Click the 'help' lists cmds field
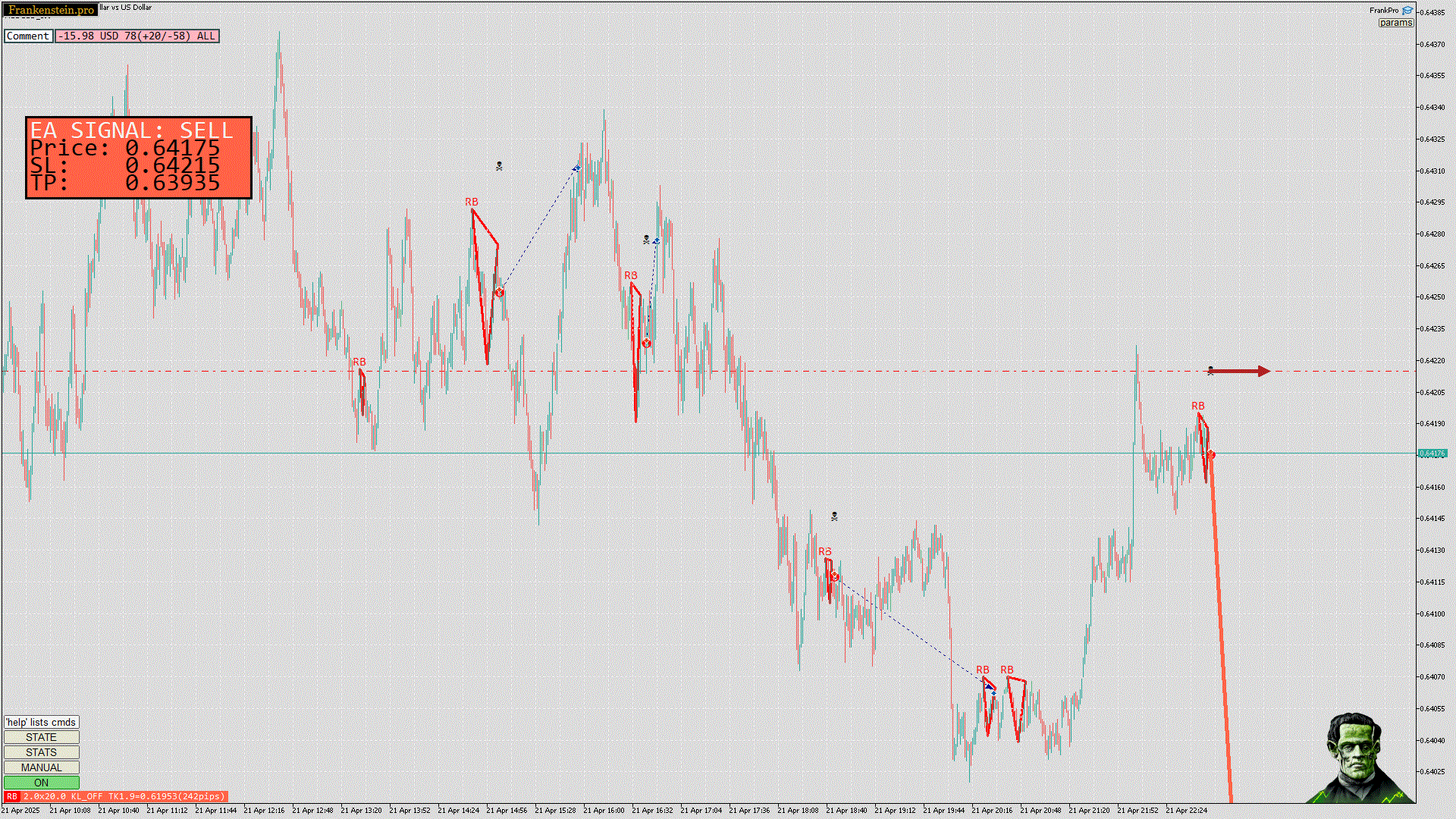The width and height of the screenshot is (1456, 819). [41, 722]
